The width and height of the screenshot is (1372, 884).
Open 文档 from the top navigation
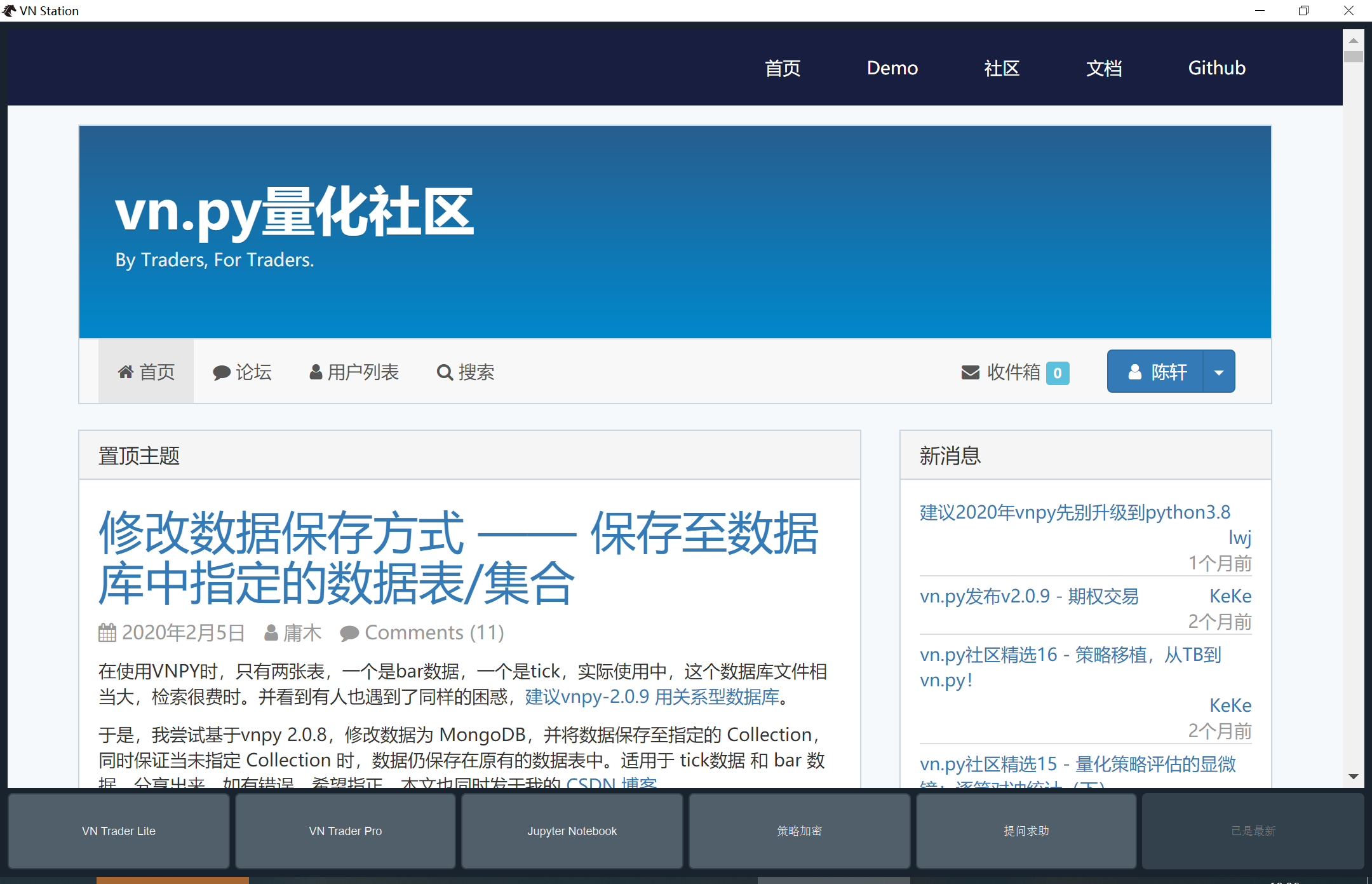click(1104, 68)
